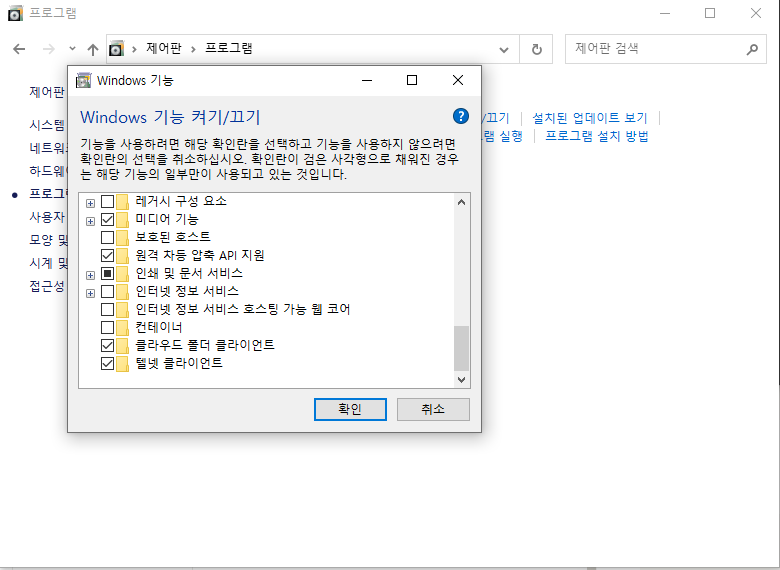Open the address bar history dropdown
780x570 pixels.
pos(504,49)
